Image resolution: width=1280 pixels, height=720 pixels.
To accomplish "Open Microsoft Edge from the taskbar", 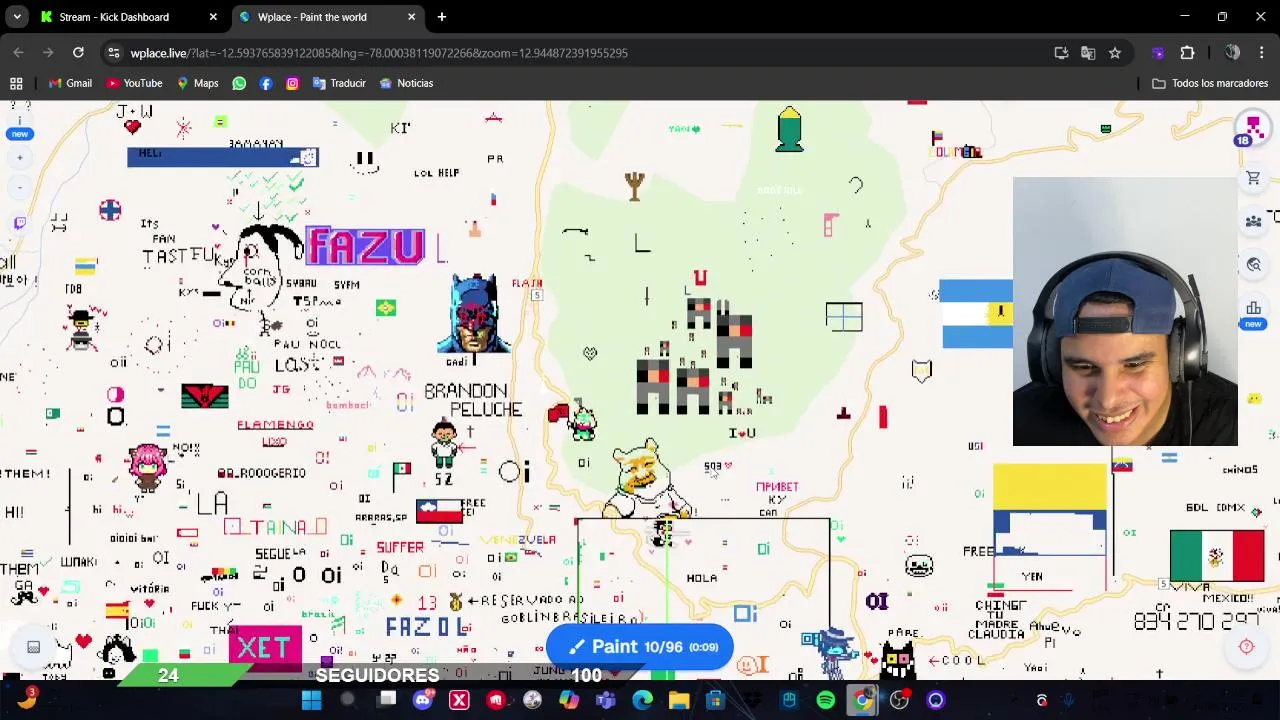I will click(x=642, y=700).
